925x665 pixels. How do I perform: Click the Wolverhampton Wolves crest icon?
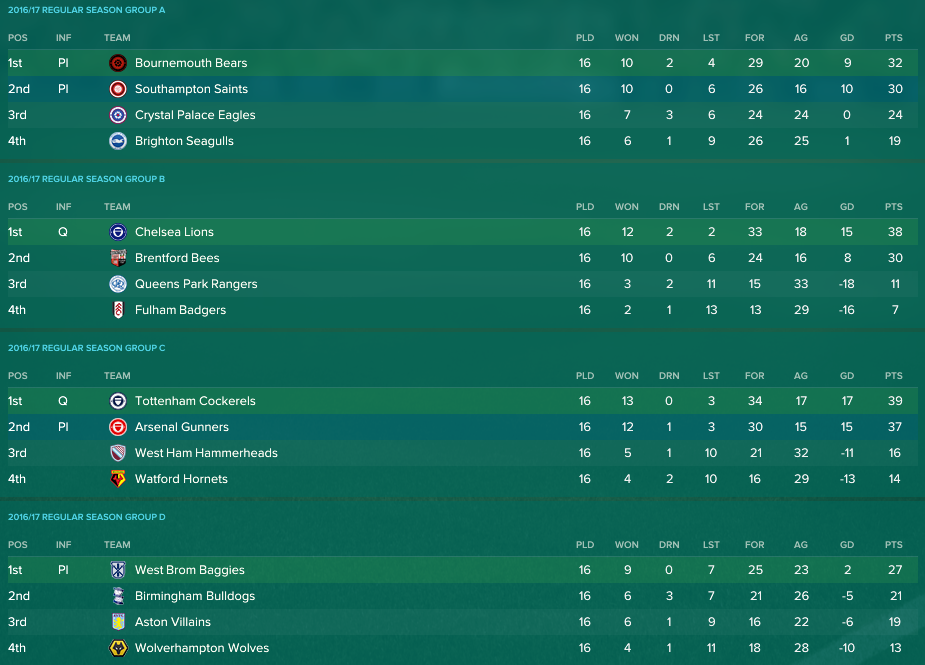[118, 648]
